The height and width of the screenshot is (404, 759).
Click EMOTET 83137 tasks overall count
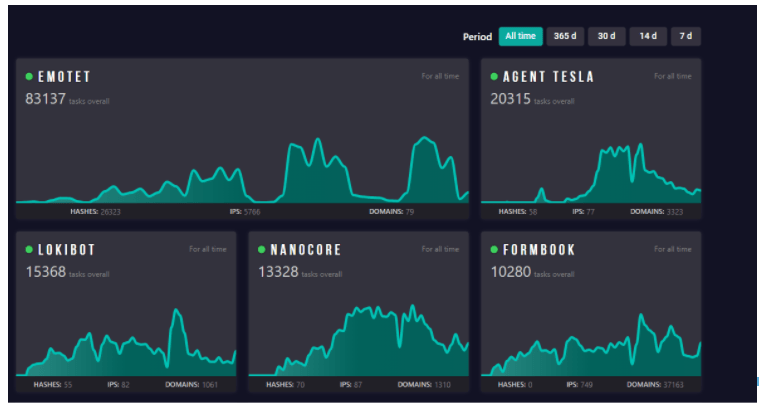(x=67, y=99)
